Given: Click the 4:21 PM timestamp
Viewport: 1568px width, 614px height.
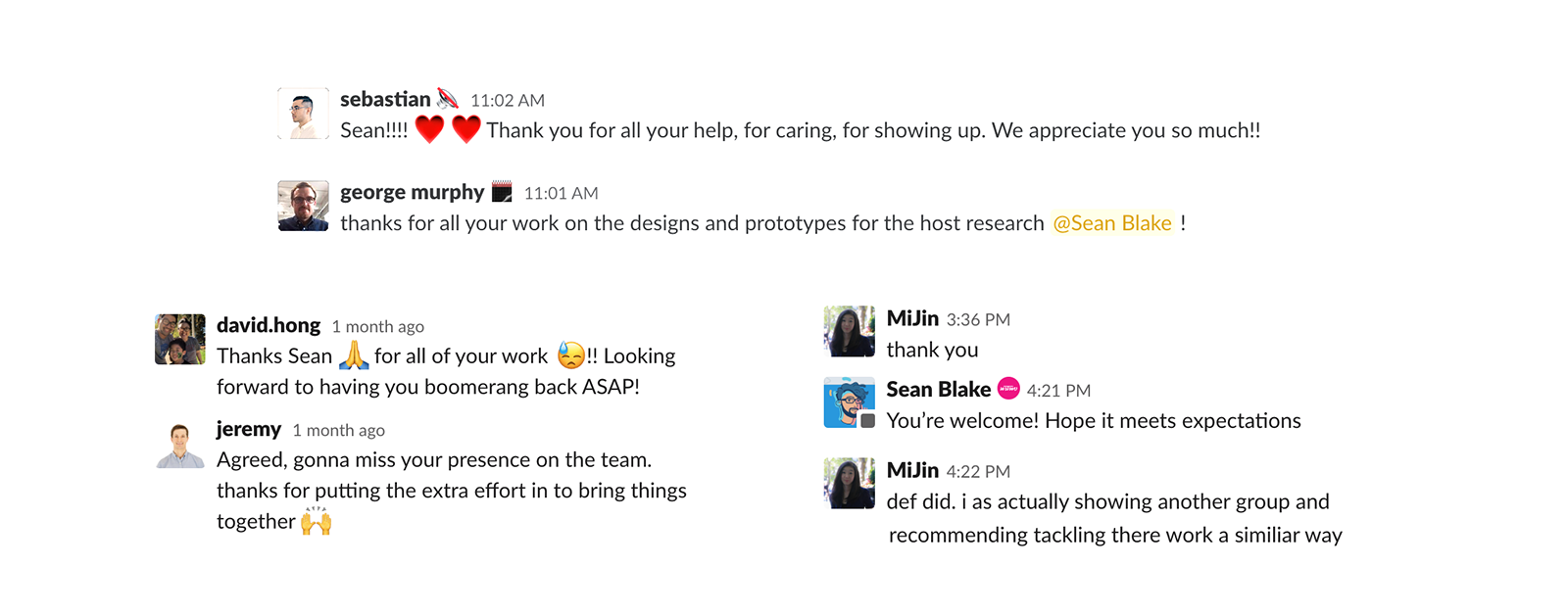Looking at the screenshot, I should click(x=1058, y=391).
